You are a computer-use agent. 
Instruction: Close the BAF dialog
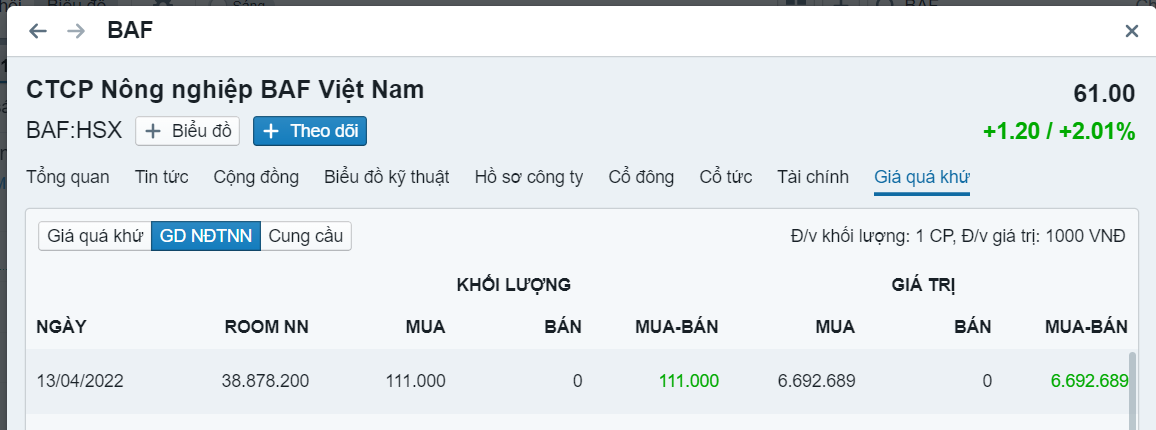pos(1131,31)
